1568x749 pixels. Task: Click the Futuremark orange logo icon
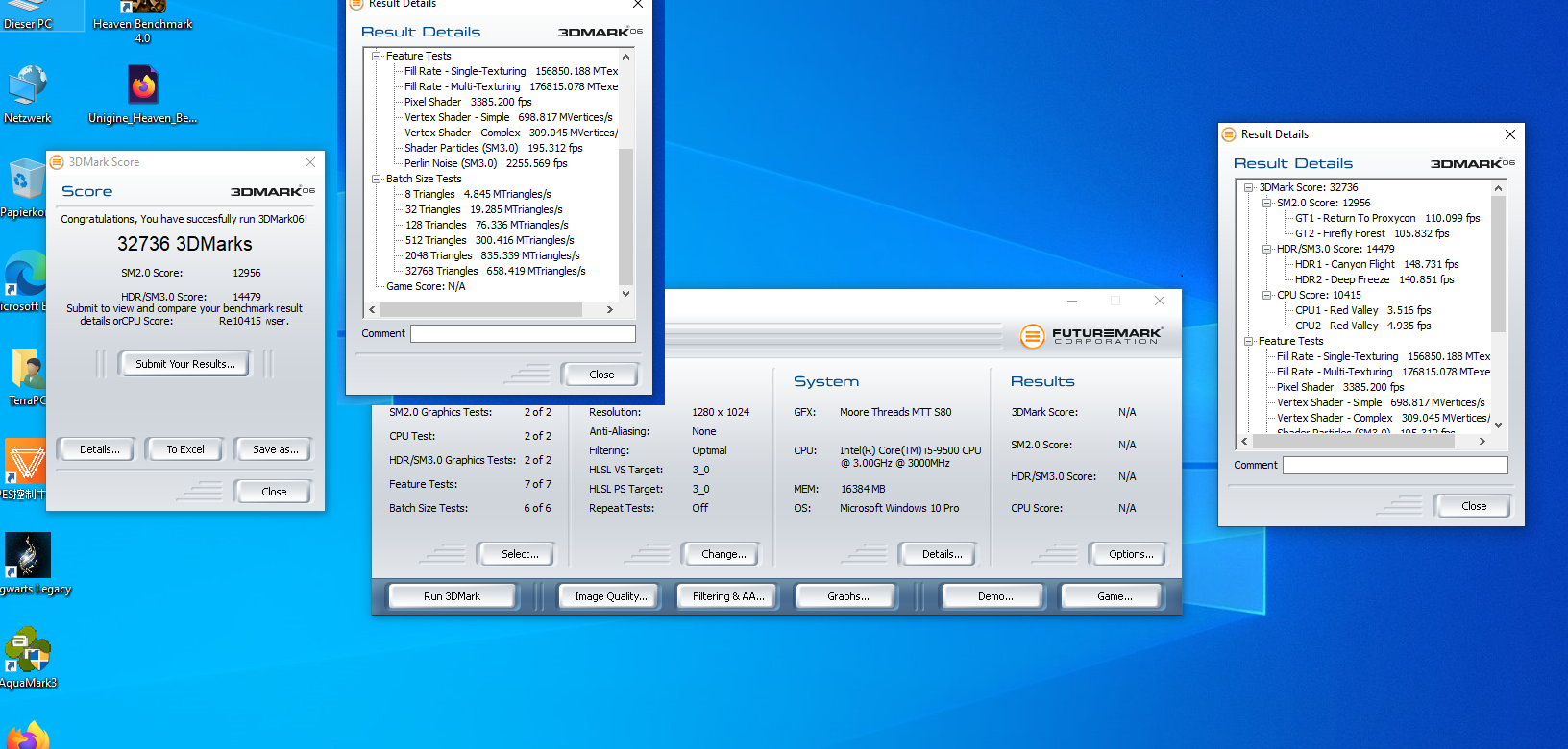[x=1032, y=336]
